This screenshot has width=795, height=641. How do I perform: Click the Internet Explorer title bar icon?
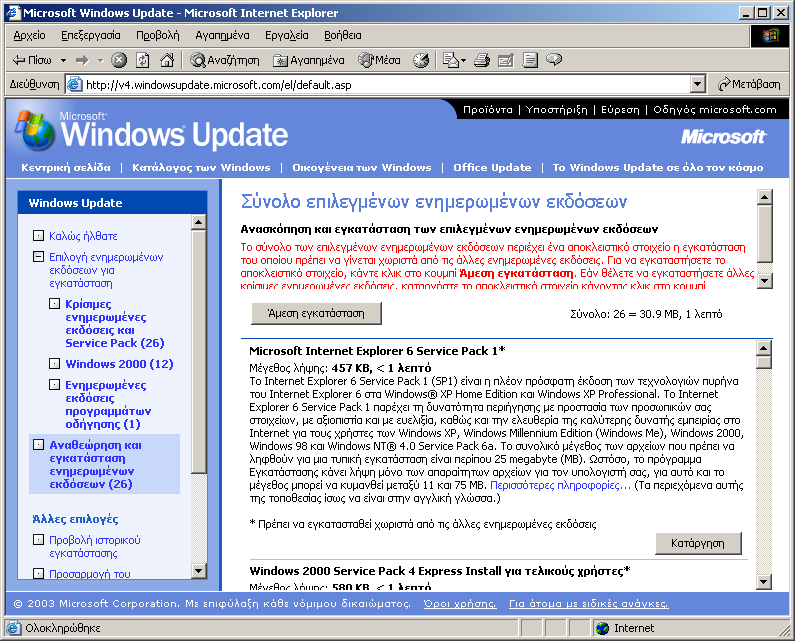pos(13,13)
